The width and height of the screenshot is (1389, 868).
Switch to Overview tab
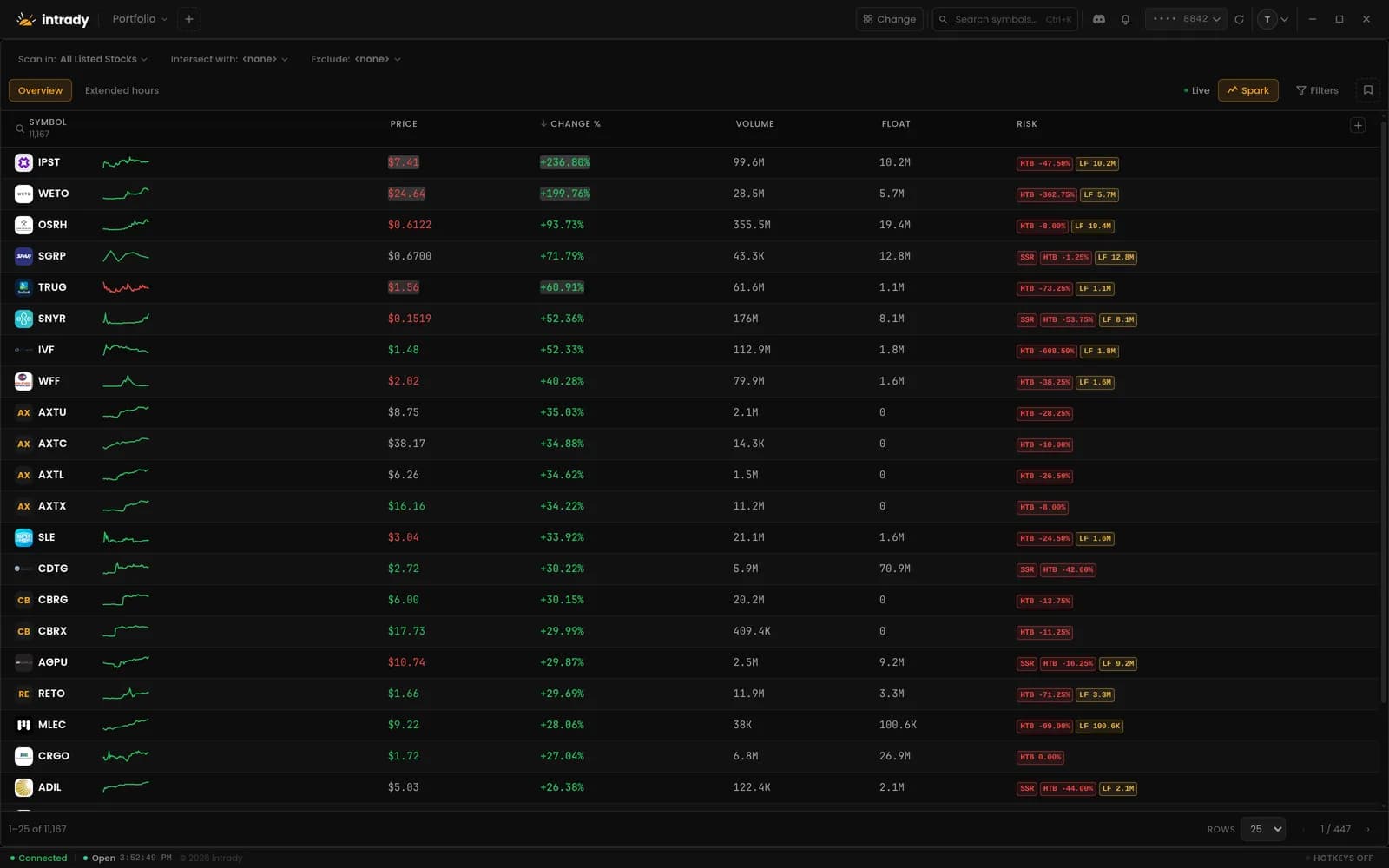point(40,90)
